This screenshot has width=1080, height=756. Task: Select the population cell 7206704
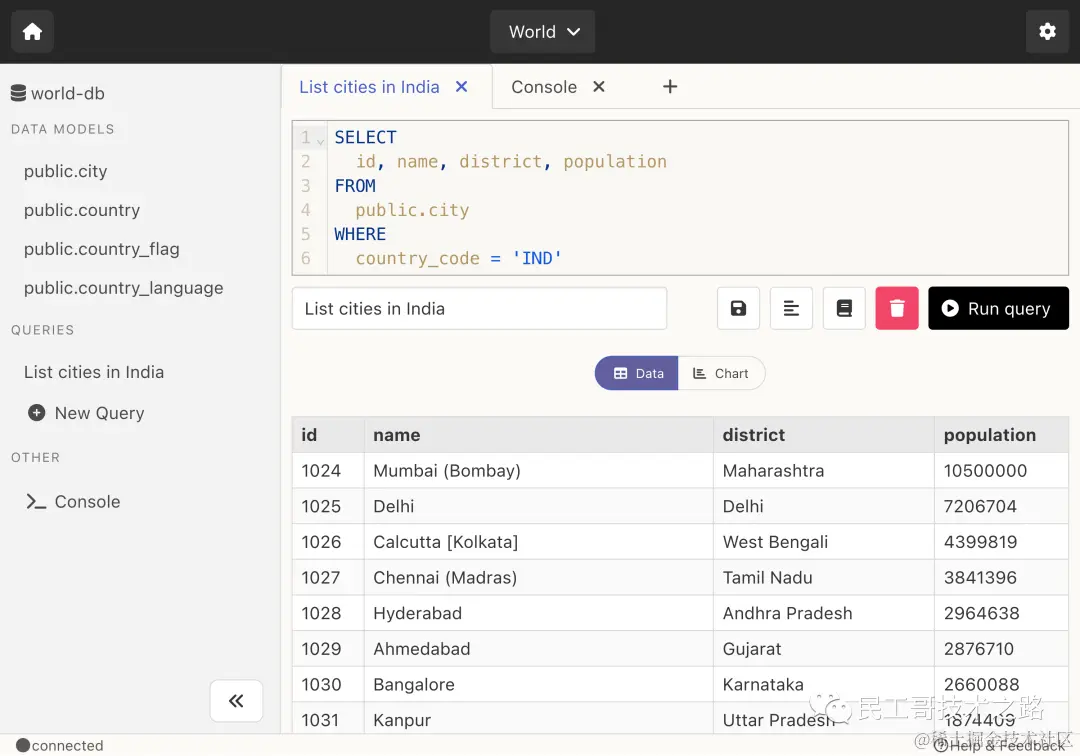(x=1001, y=507)
